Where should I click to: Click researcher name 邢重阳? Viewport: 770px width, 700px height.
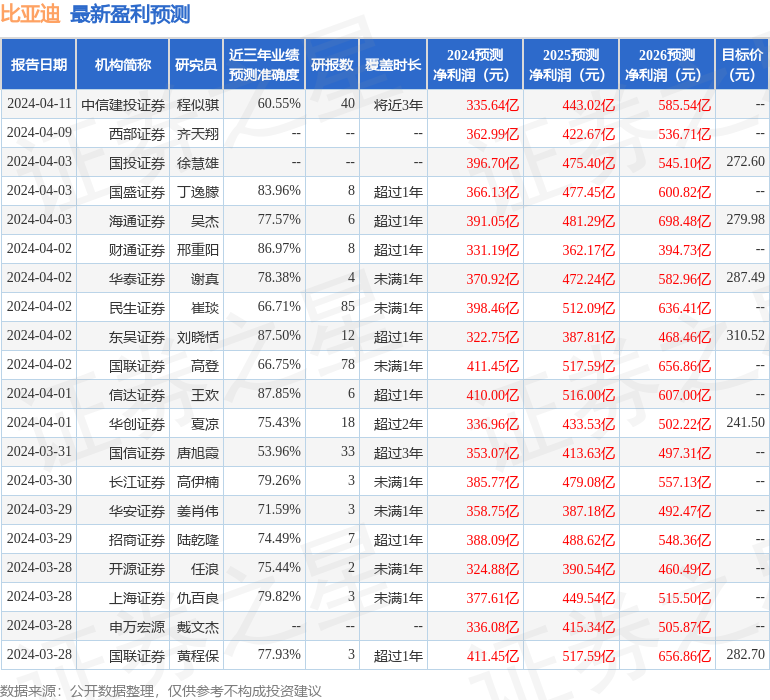click(198, 250)
